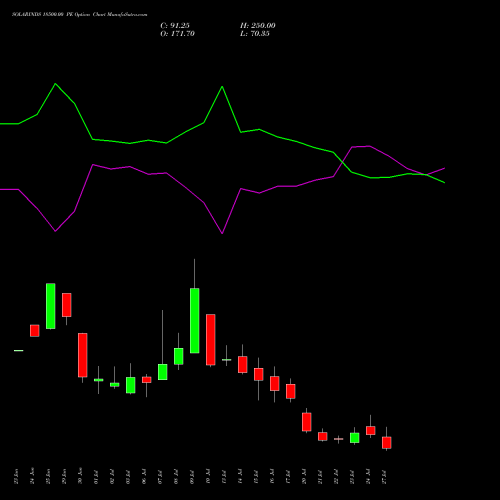Click the 21 Jul date label
This screenshot has height=500, width=500.
[320, 476]
